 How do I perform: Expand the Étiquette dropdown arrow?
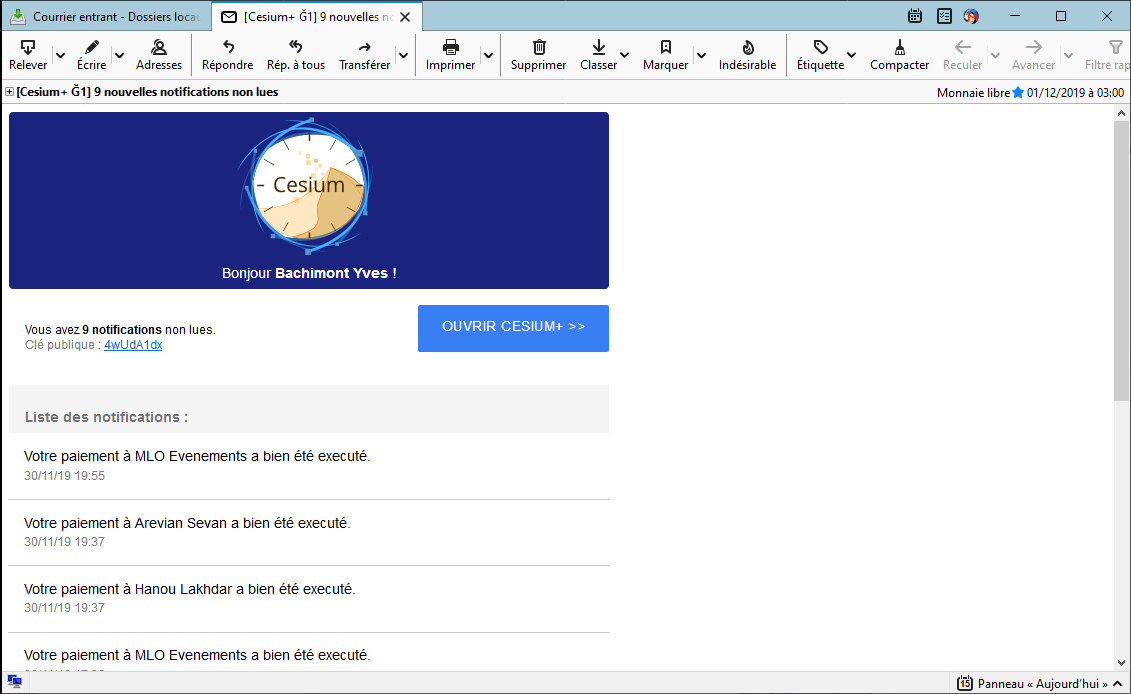[851, 56]
